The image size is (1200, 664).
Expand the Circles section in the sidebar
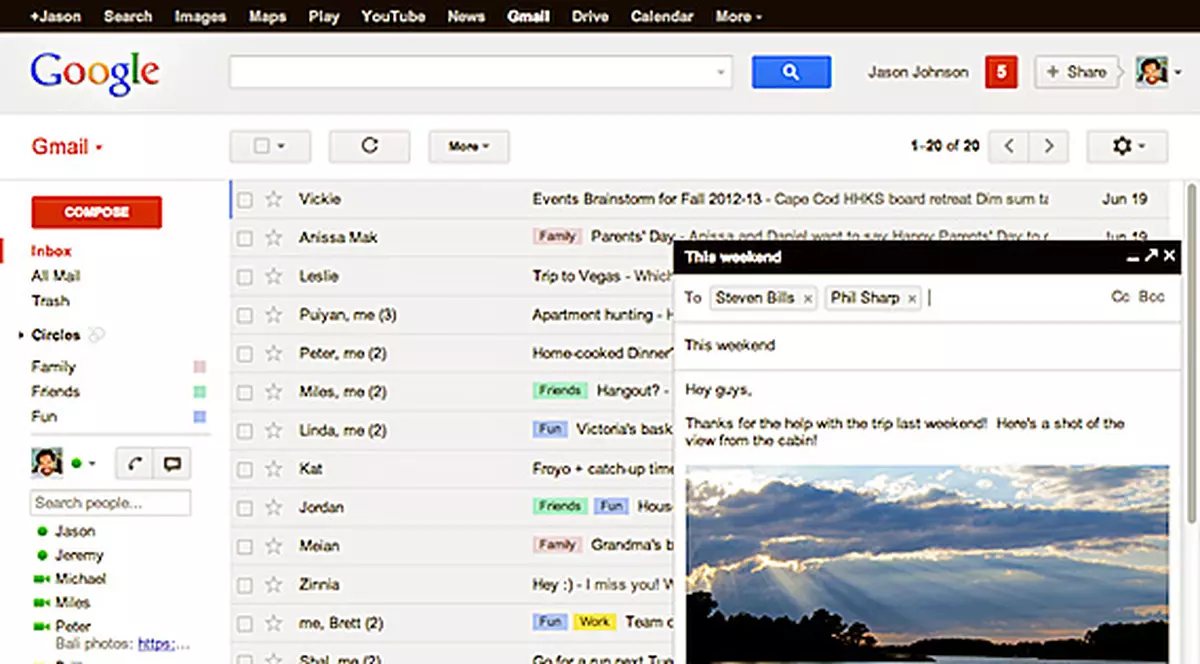[x=23, y=335]
